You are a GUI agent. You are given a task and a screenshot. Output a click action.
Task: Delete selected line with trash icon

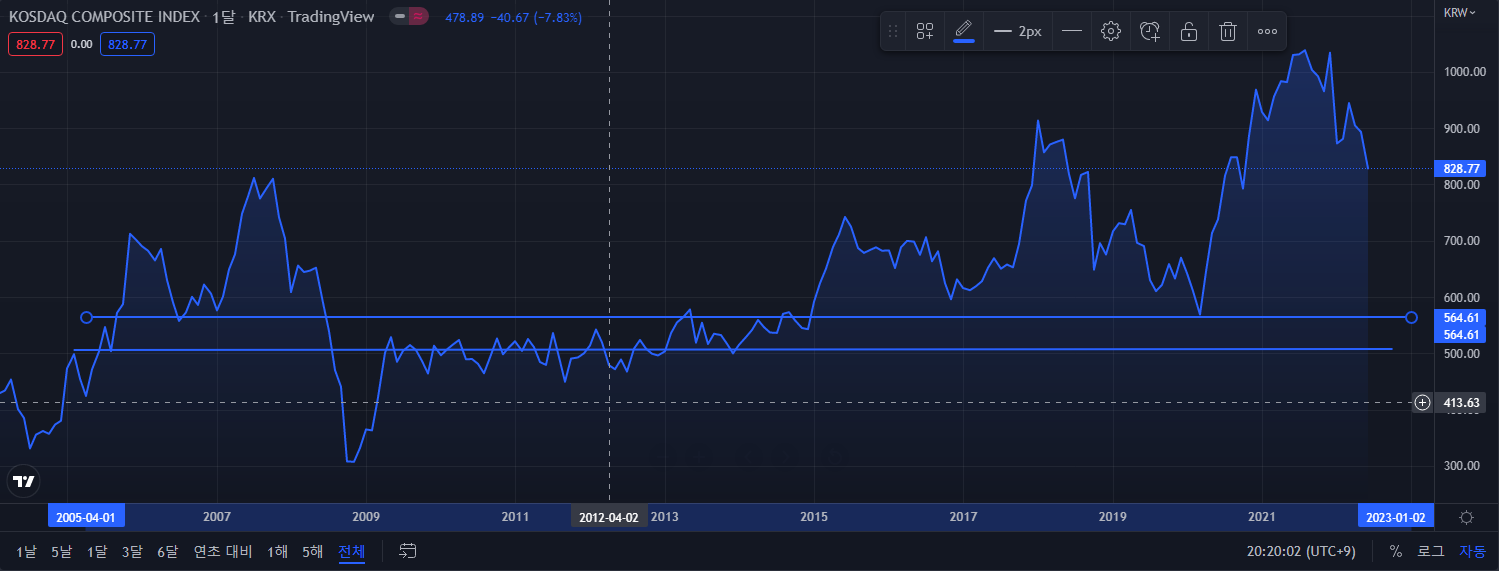(x=1228, y=31)
